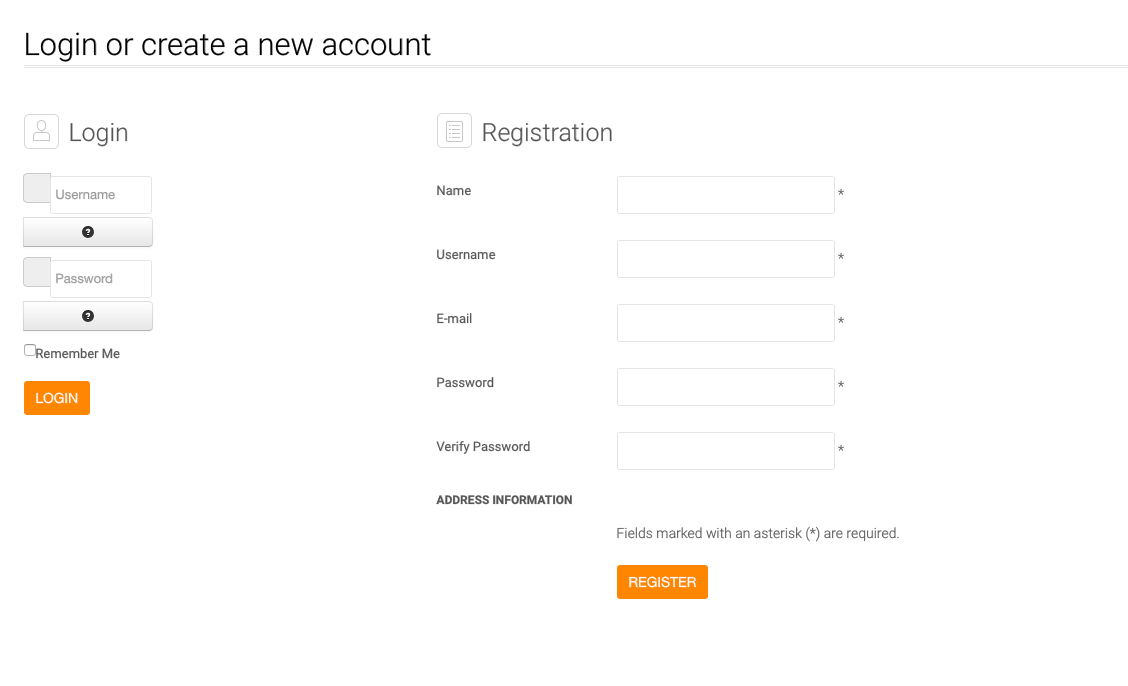
Task: Click the registration Name input field
Action: [x=725, y=195]
